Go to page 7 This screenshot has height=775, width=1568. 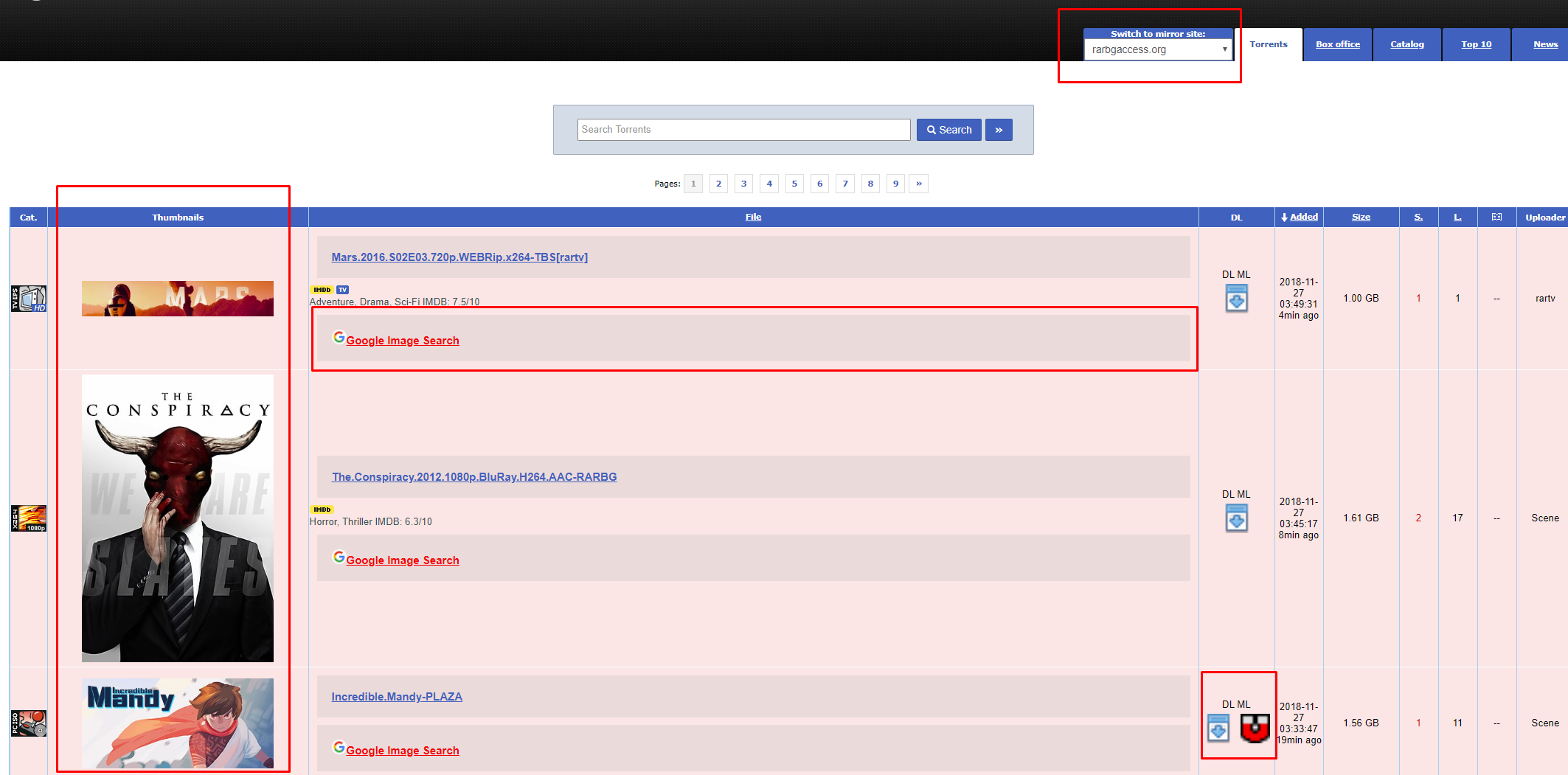click(x=845, y=184)
